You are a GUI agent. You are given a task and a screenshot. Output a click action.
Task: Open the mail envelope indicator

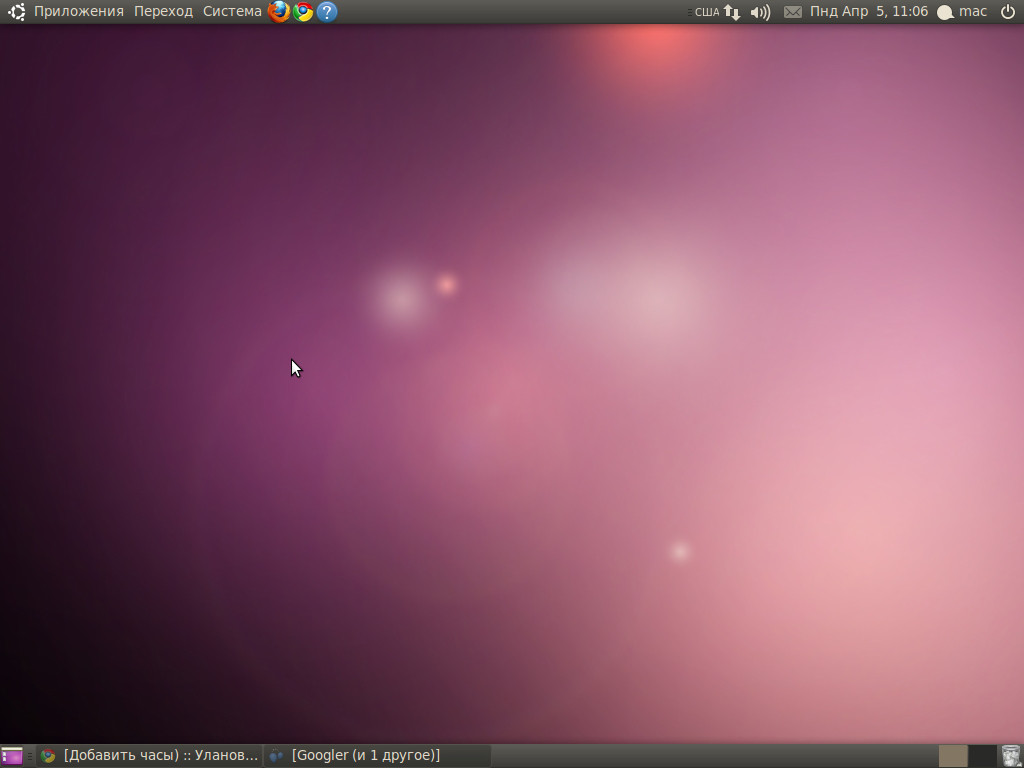pyautogui.click(x=792, y=11)
